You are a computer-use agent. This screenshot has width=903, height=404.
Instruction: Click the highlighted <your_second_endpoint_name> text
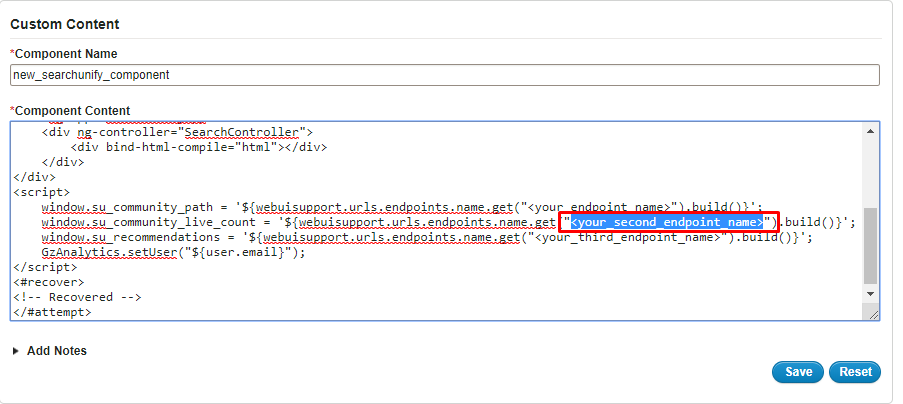point(666,222)
